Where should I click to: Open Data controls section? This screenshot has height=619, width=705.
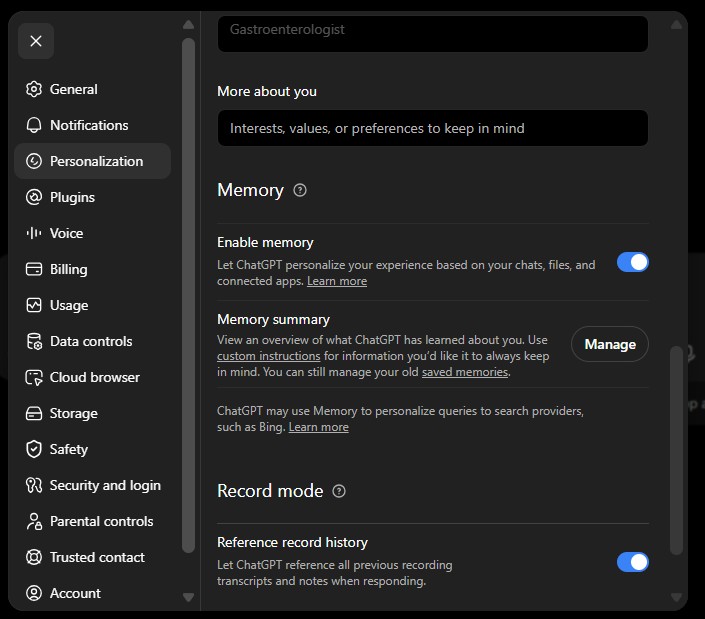click(92, 341)
